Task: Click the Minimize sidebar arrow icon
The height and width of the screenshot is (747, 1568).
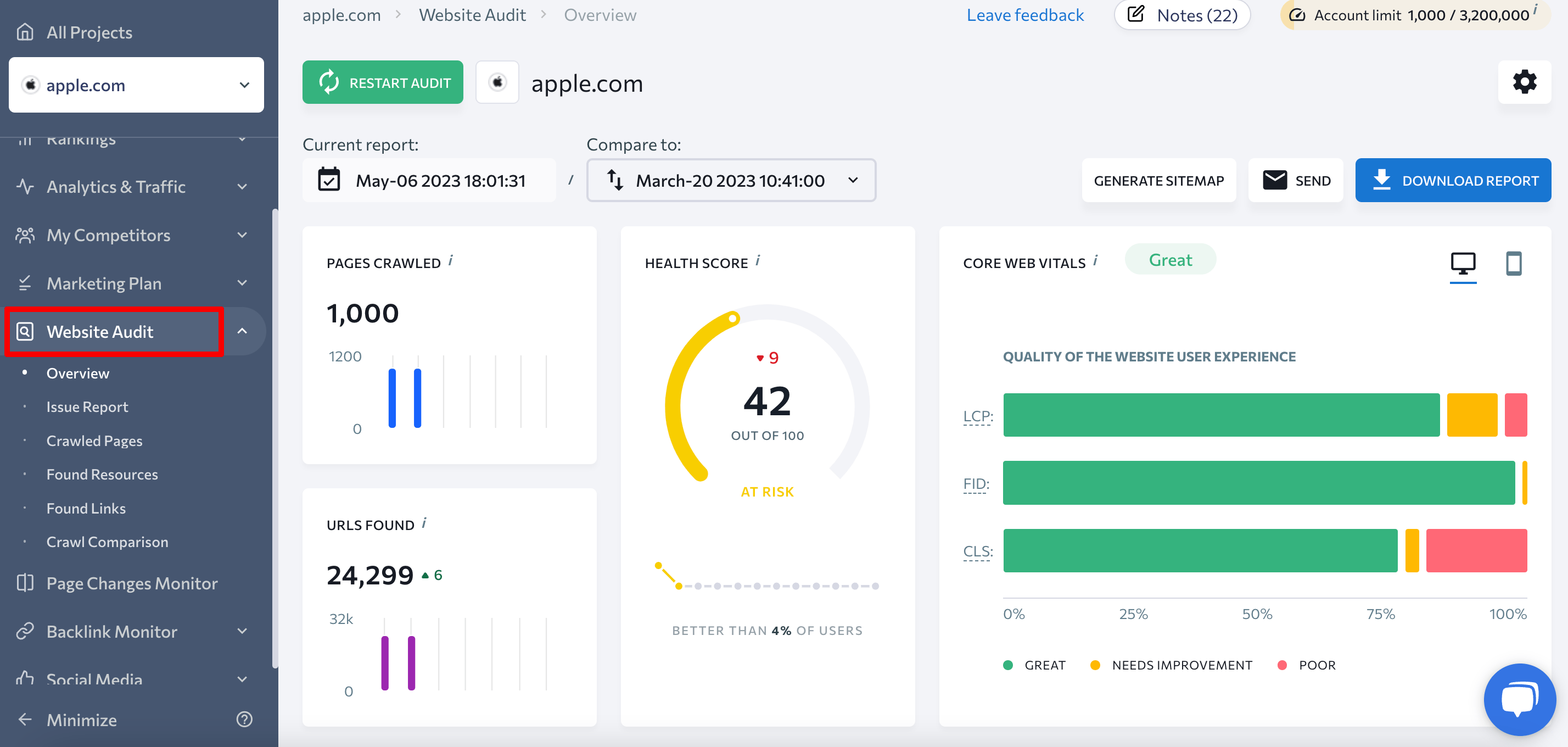Action: [25, 720]
